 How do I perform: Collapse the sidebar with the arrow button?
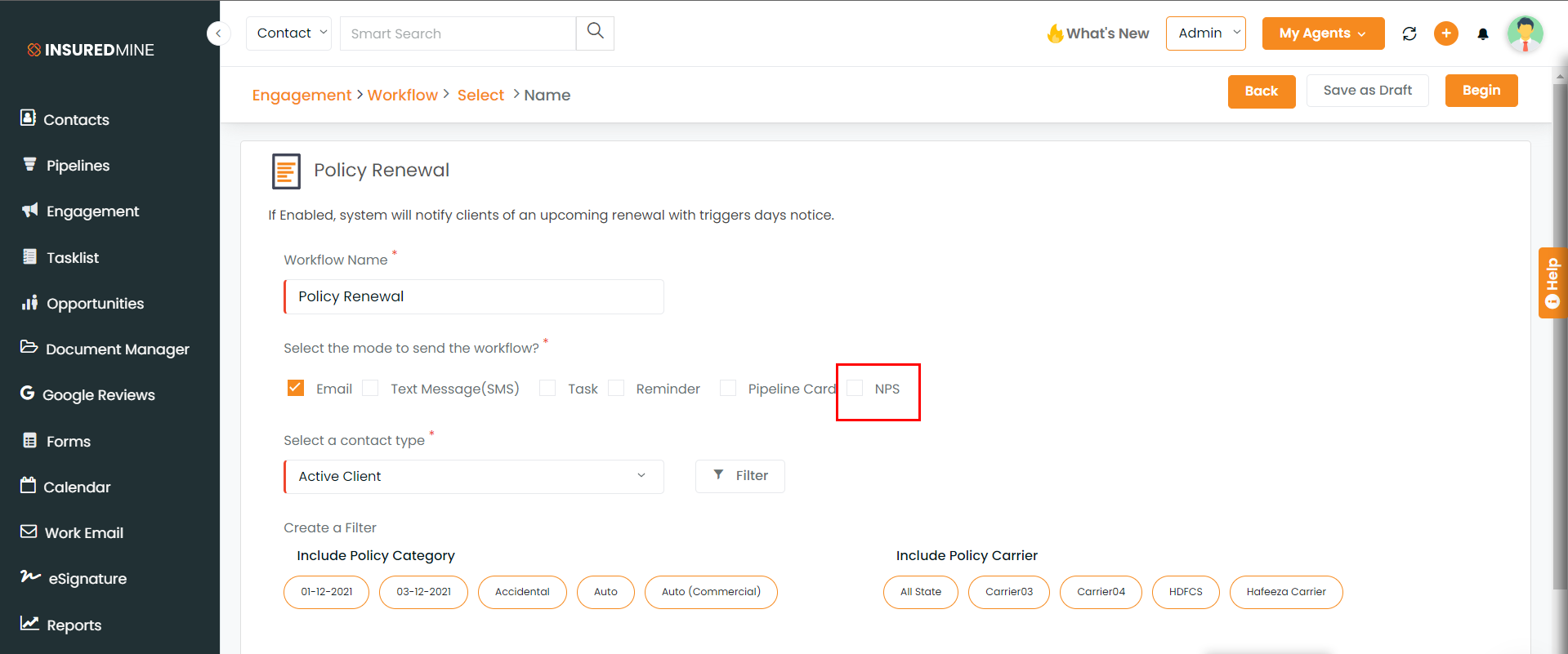pyautogui.click(x=218, y=33)
